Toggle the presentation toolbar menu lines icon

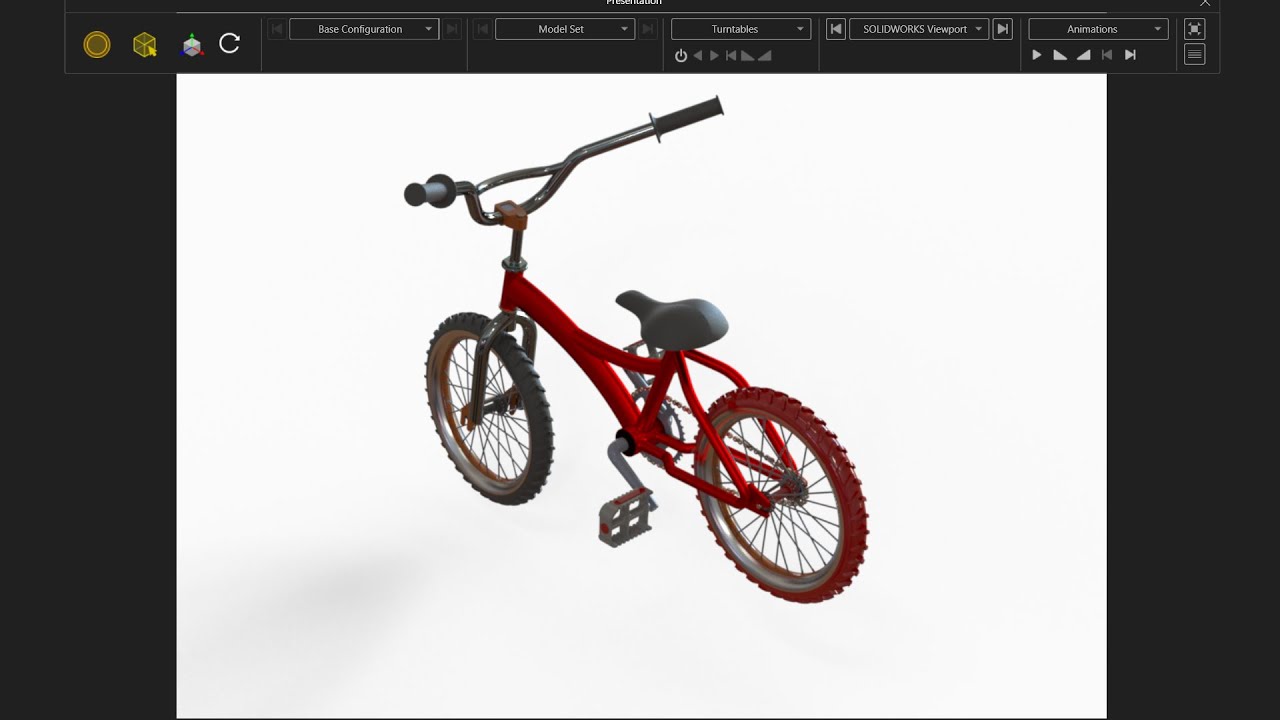[x=1194, y=55]
